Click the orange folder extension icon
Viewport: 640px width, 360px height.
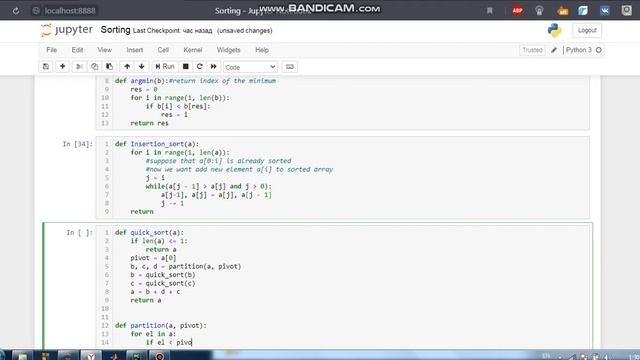point(562,11)
